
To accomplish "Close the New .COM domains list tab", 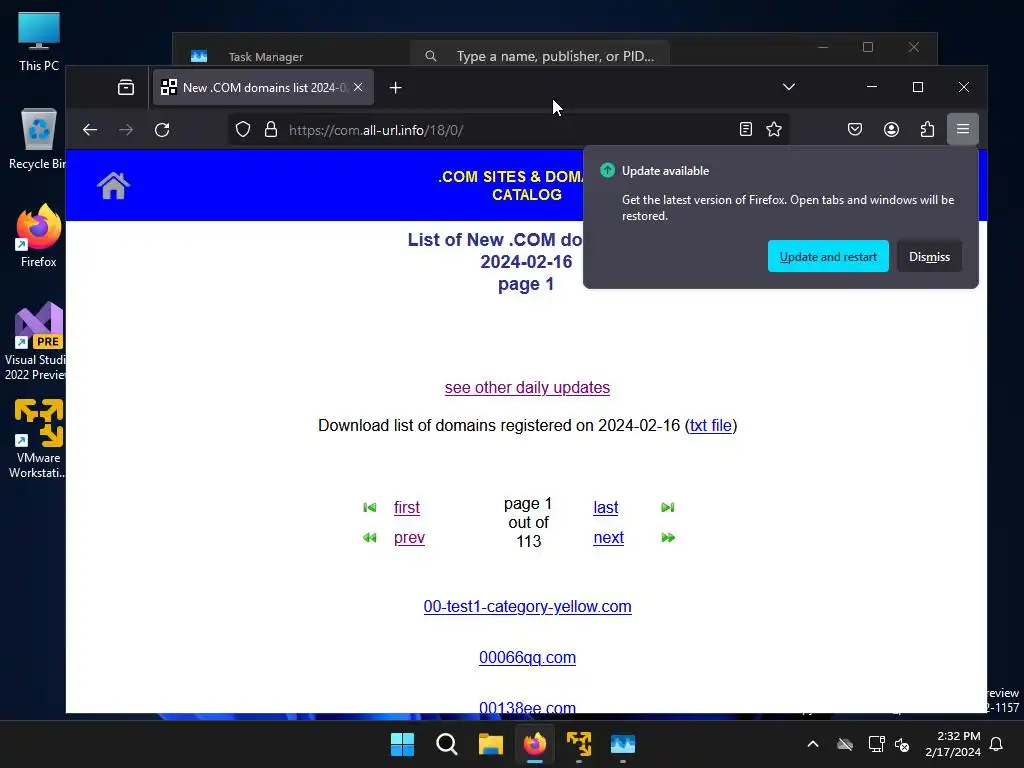I will tap(358, 87).
